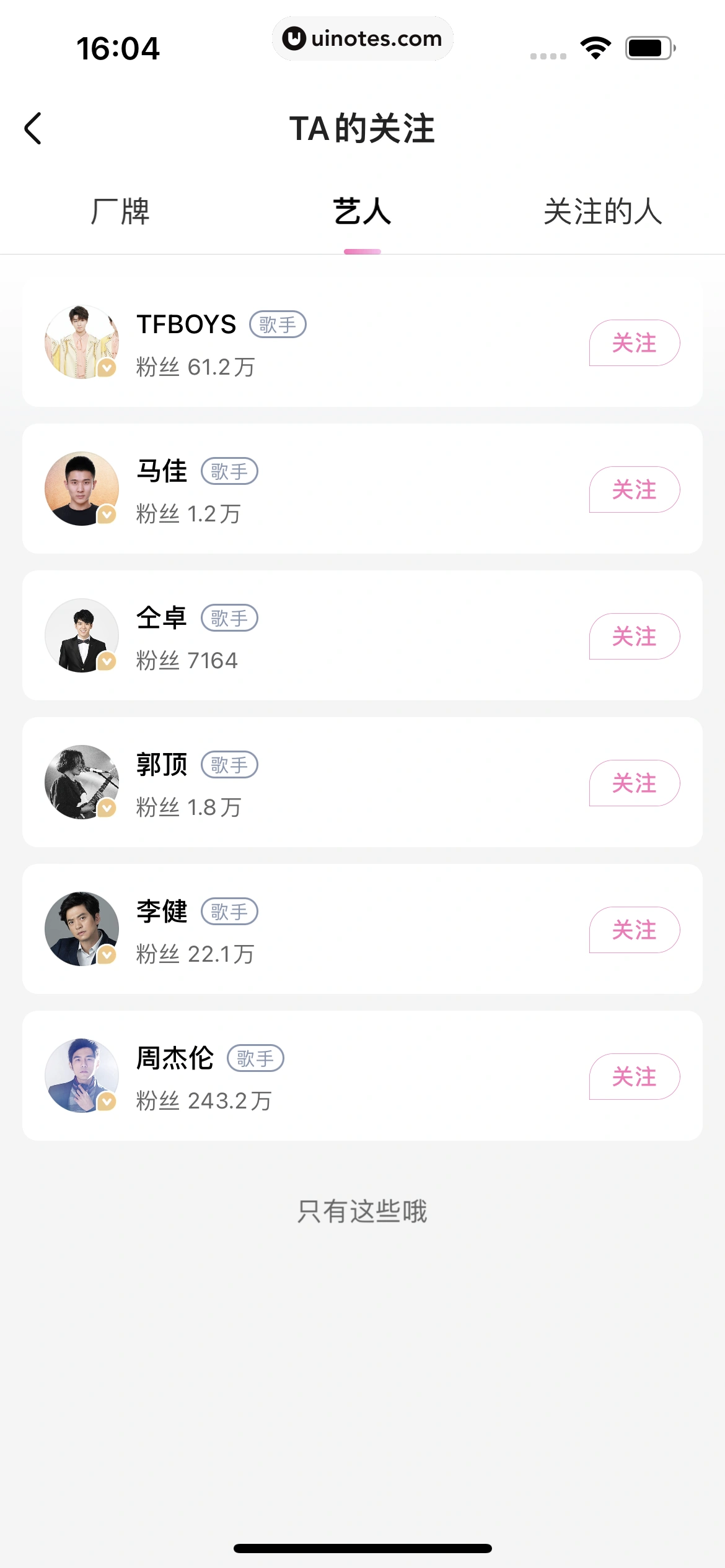
Task: Switch to the 厂牌 tab
Action: [120, 212]
